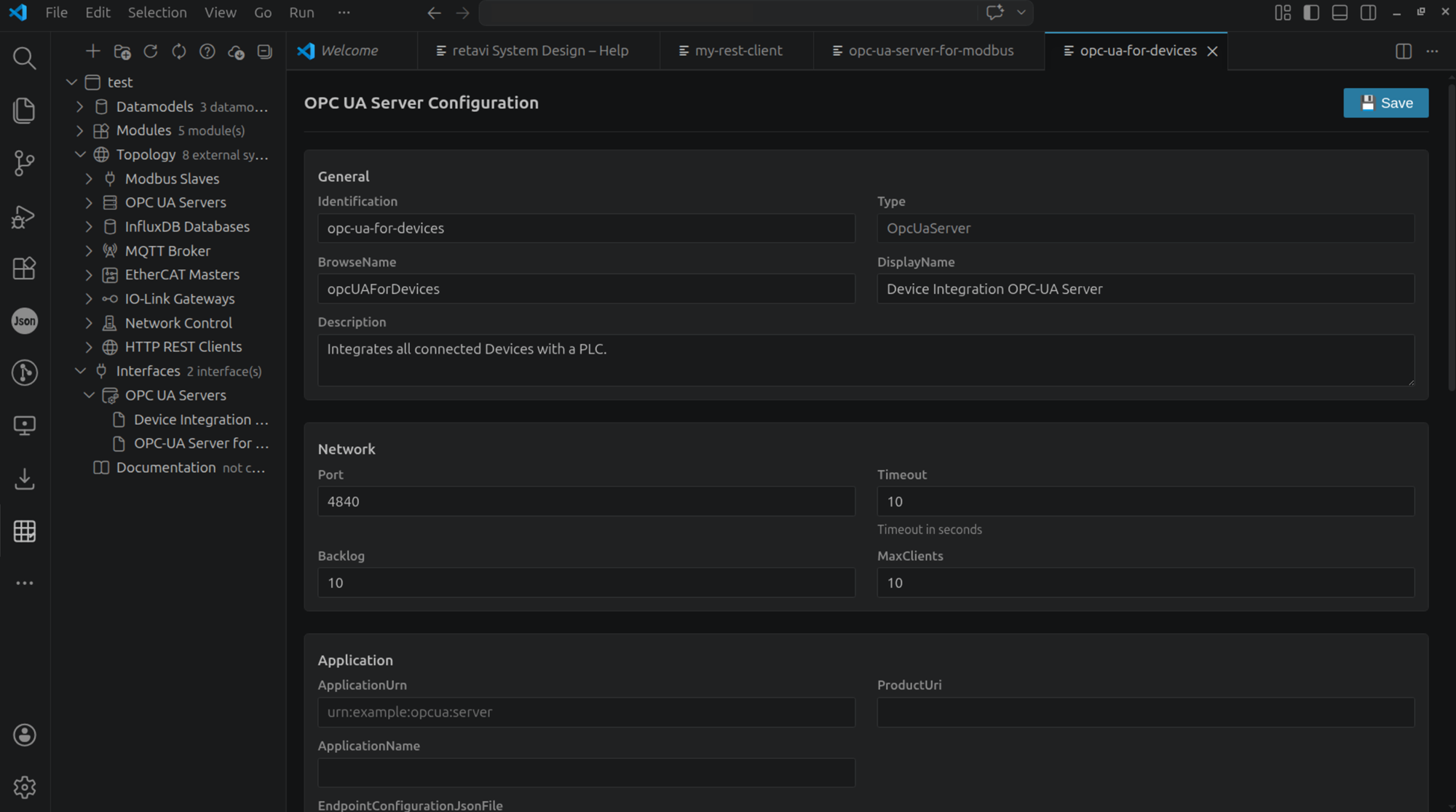Toggle the secondary side bar layout icon

click(1368, 12)
